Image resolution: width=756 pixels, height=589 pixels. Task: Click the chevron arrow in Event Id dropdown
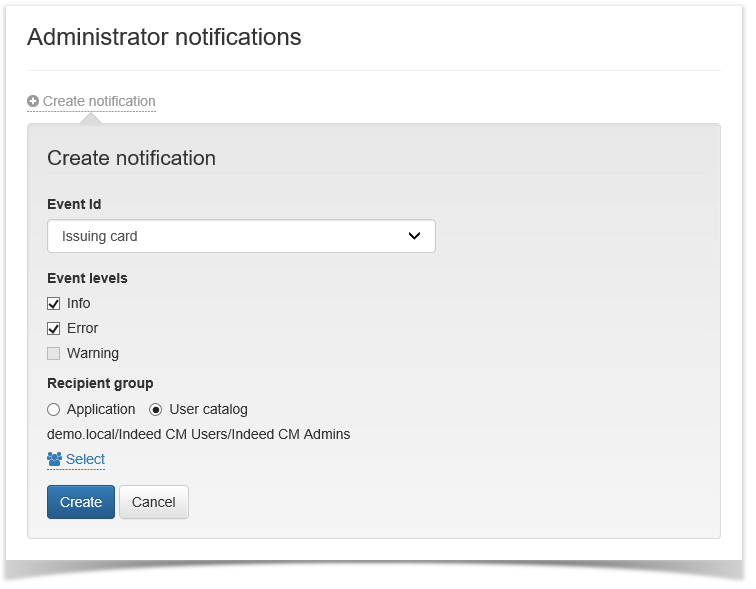pos(415,236)
